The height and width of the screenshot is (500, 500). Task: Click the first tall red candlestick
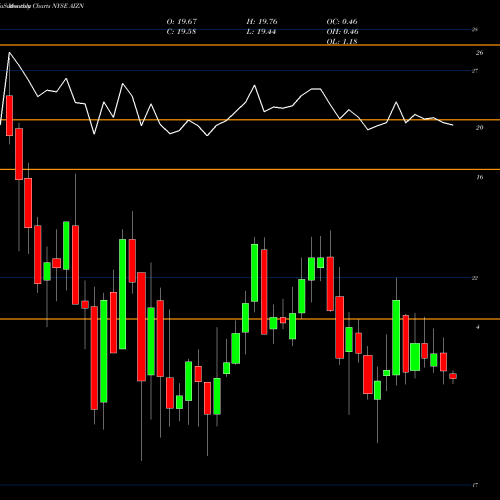tap(9, 115)
